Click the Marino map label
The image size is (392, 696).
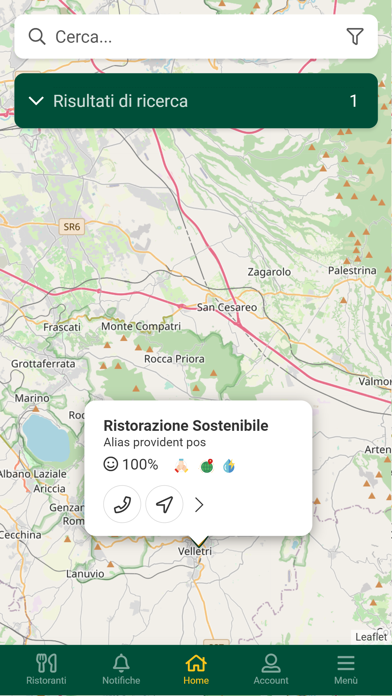32,398
